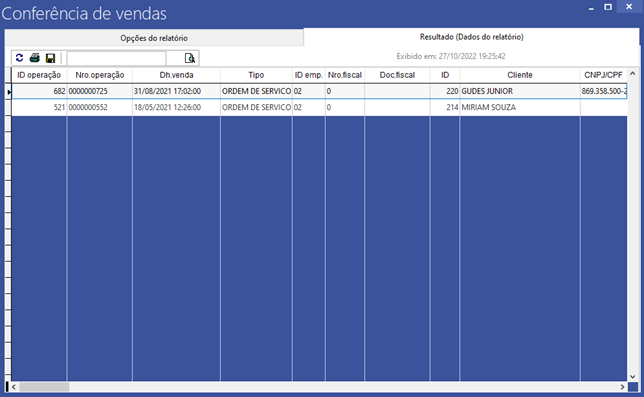
Task: Click the Tipo column header
Action: click(256, 75)
